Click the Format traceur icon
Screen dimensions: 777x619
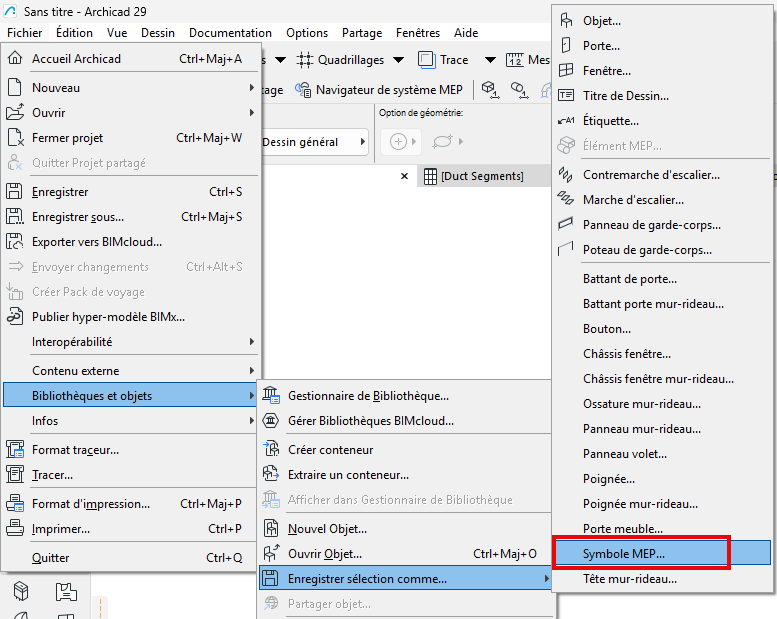[x=15, y=450]
